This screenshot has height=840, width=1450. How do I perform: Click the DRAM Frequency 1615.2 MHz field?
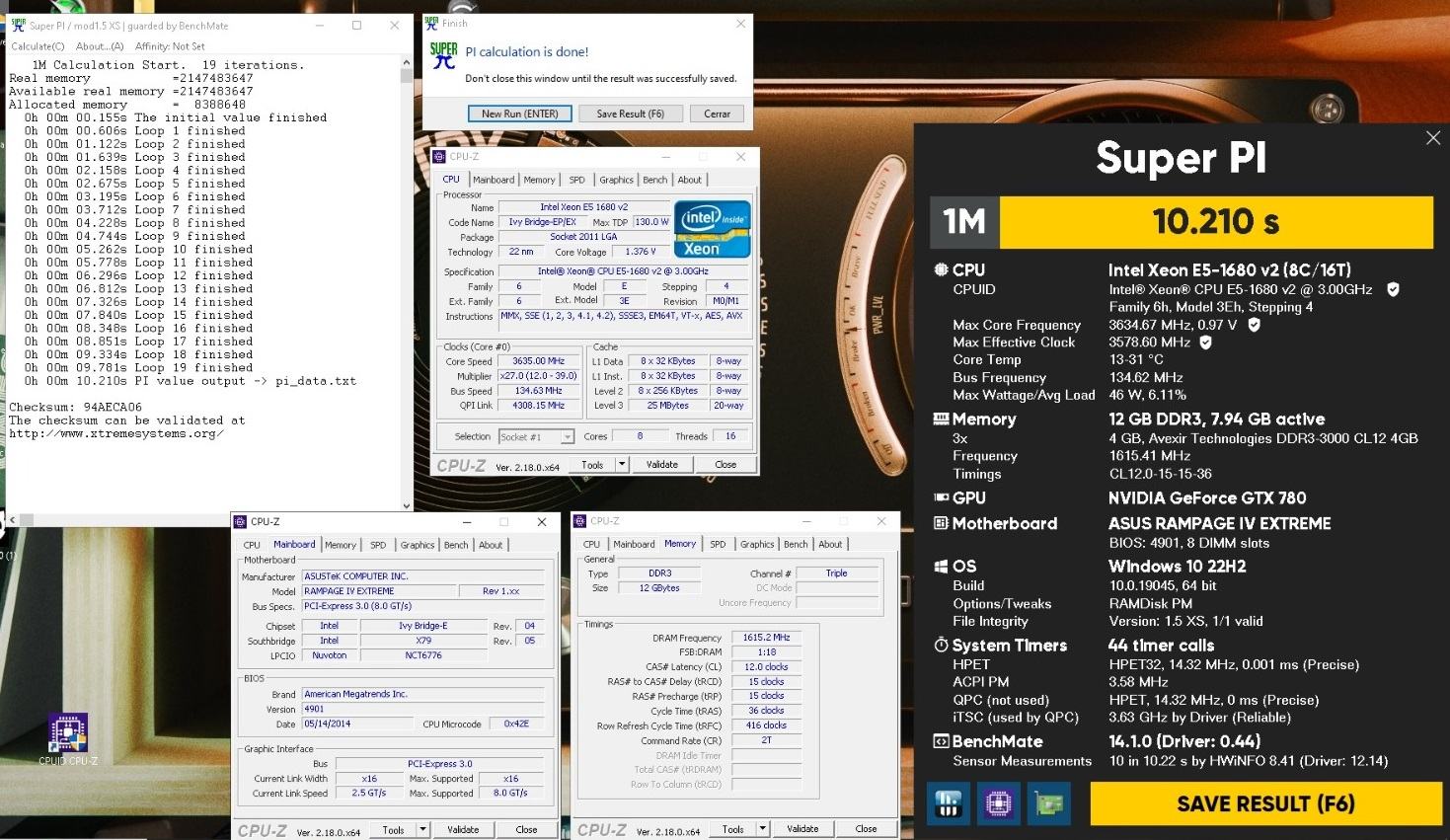(766, 638)
